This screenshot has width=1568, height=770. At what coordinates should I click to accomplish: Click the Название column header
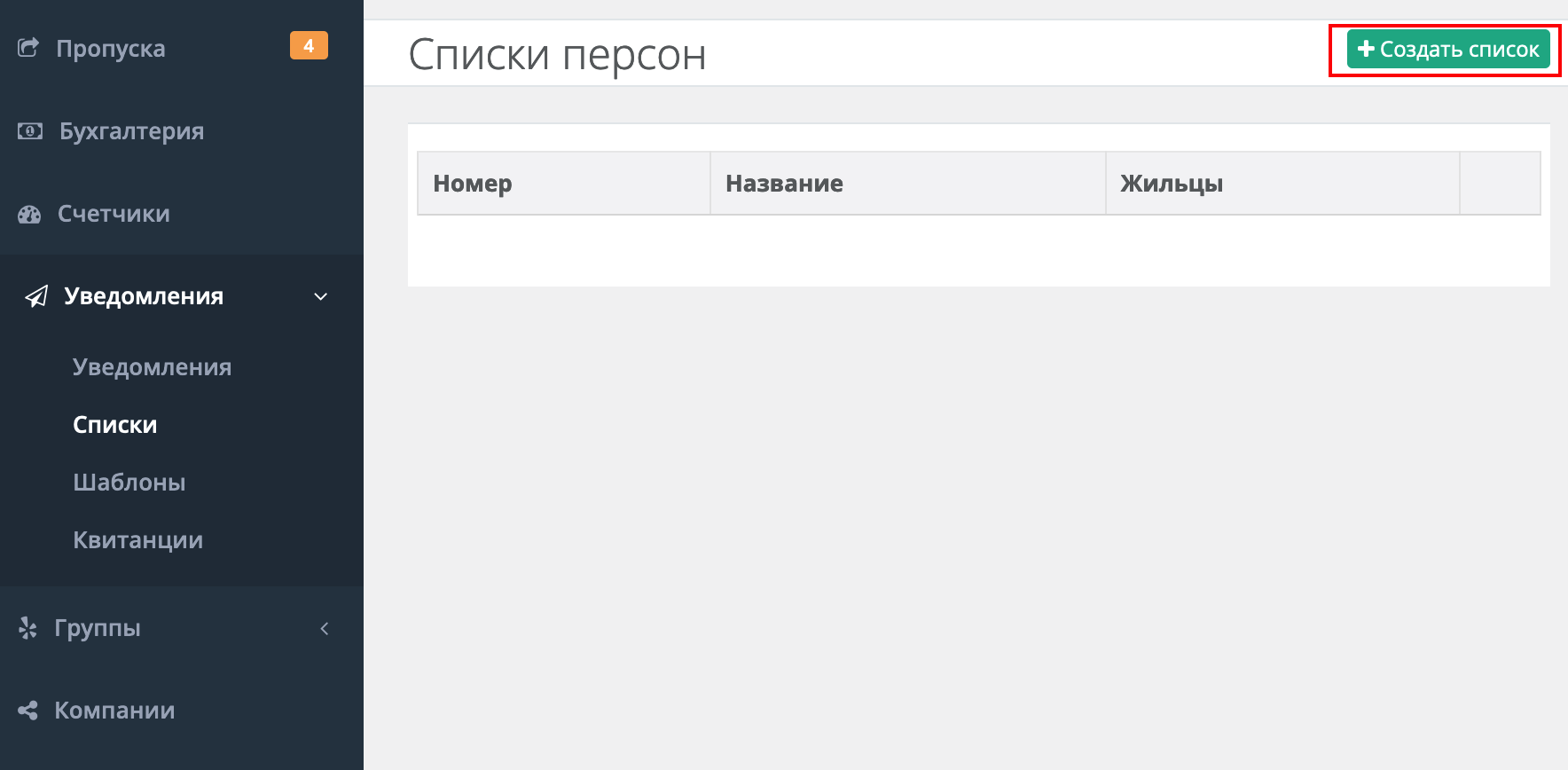908,184
